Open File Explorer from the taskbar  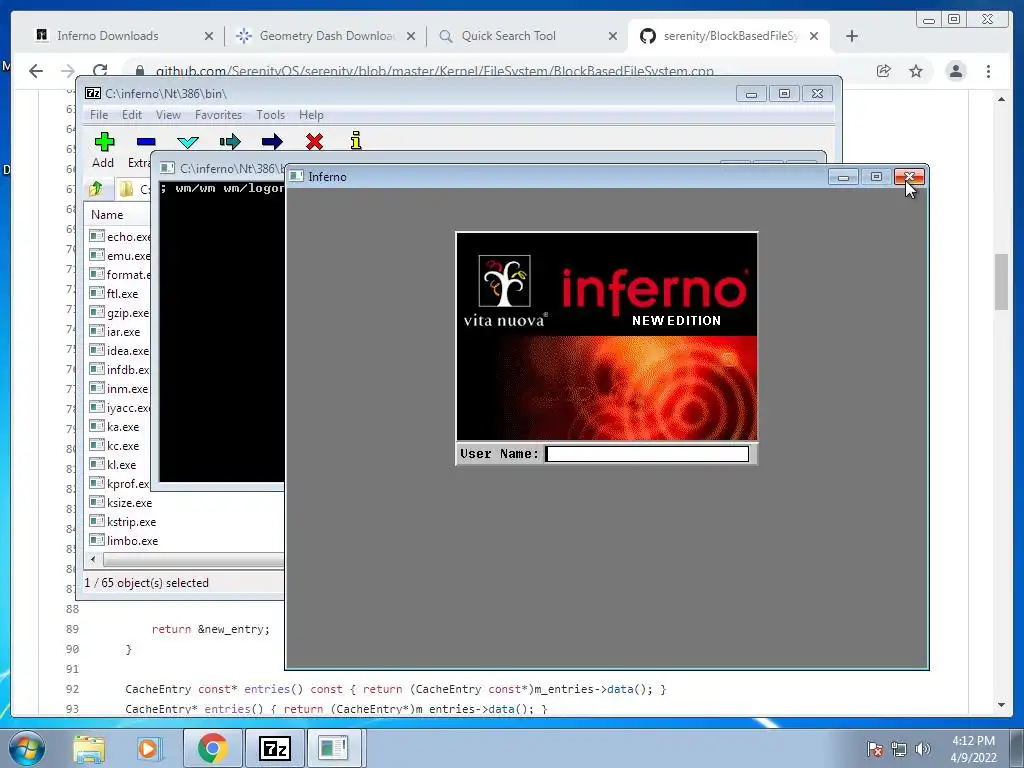click(89, 748)
